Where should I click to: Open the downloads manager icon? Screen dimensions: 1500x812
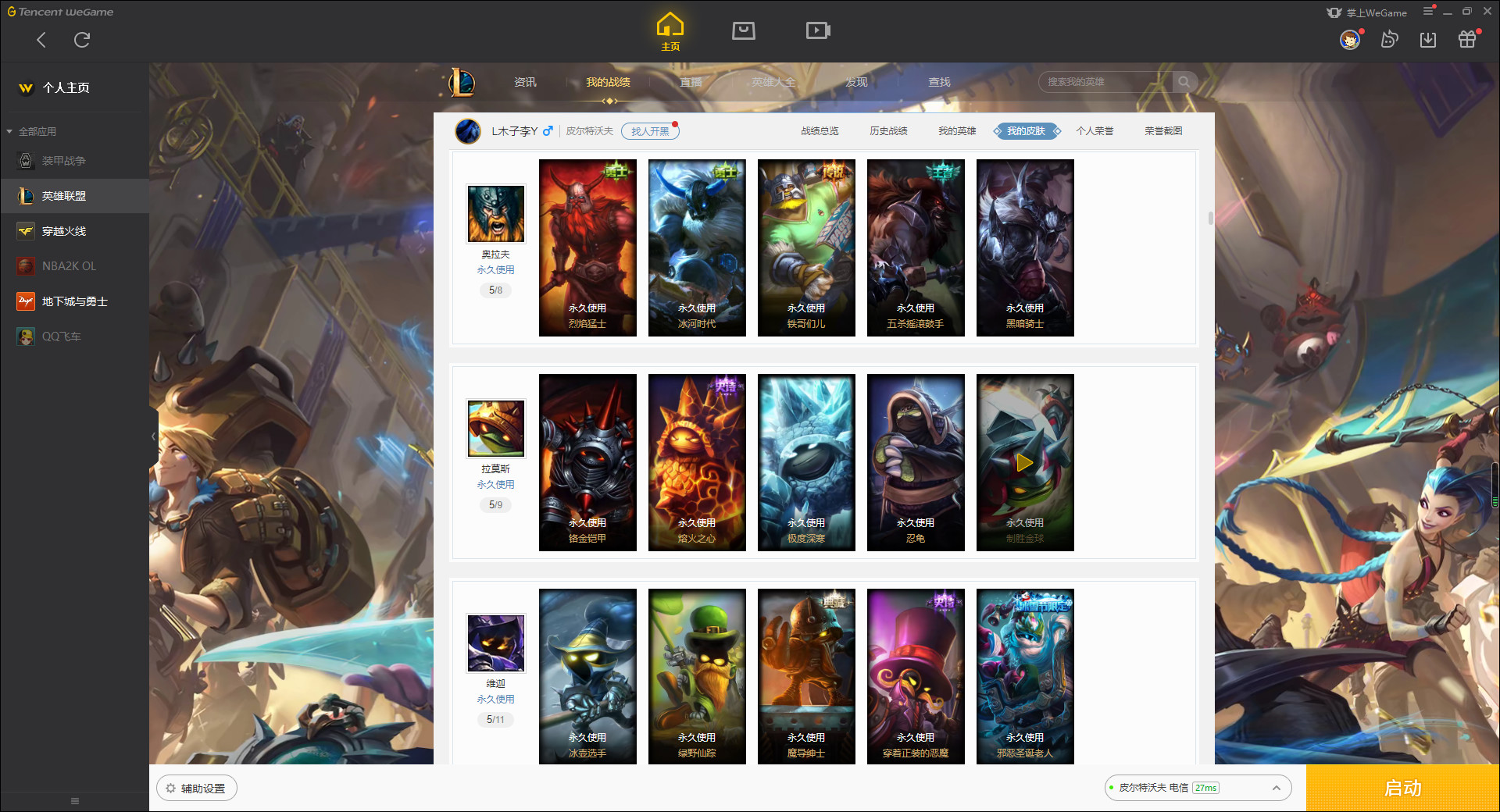[x=1428, y=39]
